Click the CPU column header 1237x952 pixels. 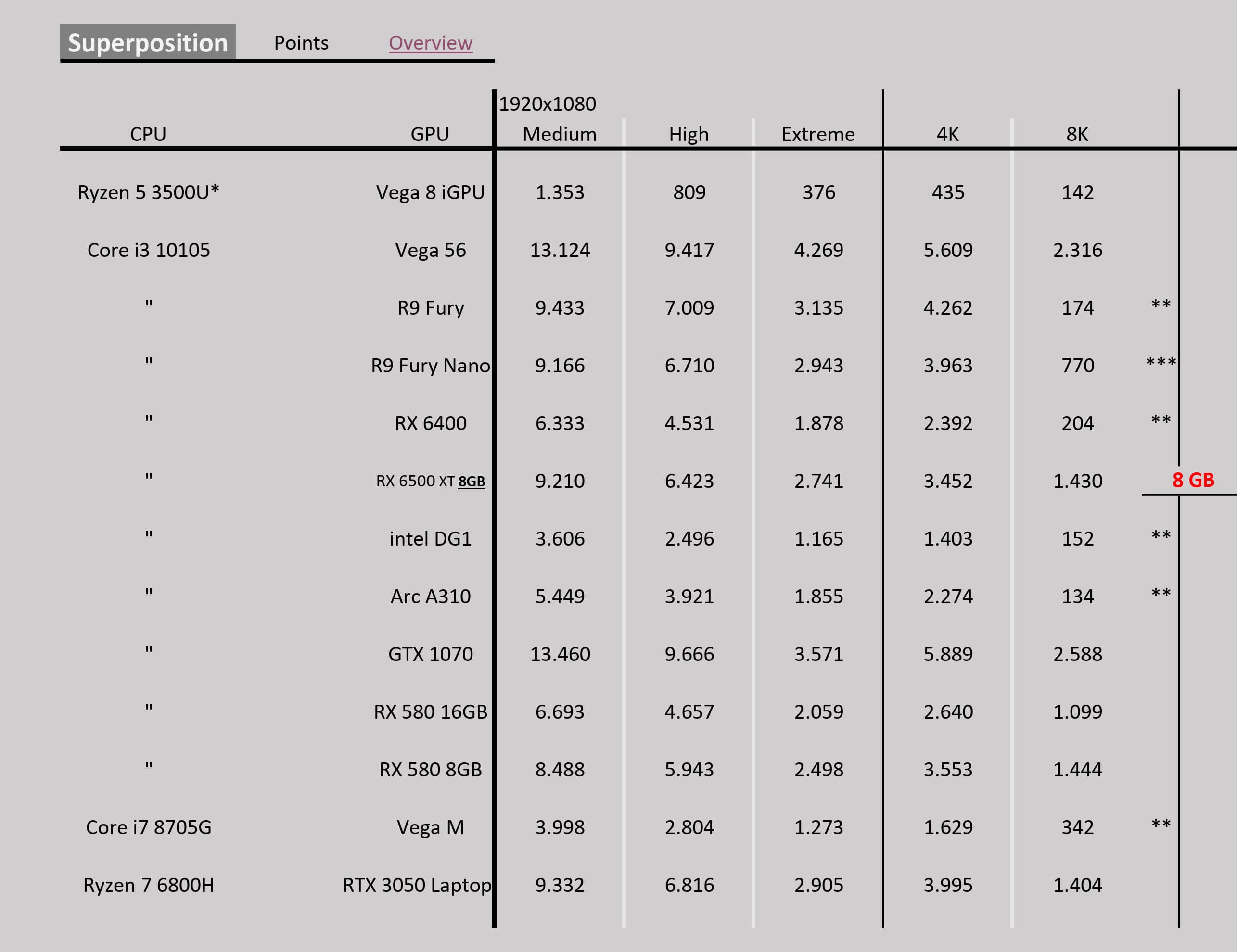click(x=148, y=134)
